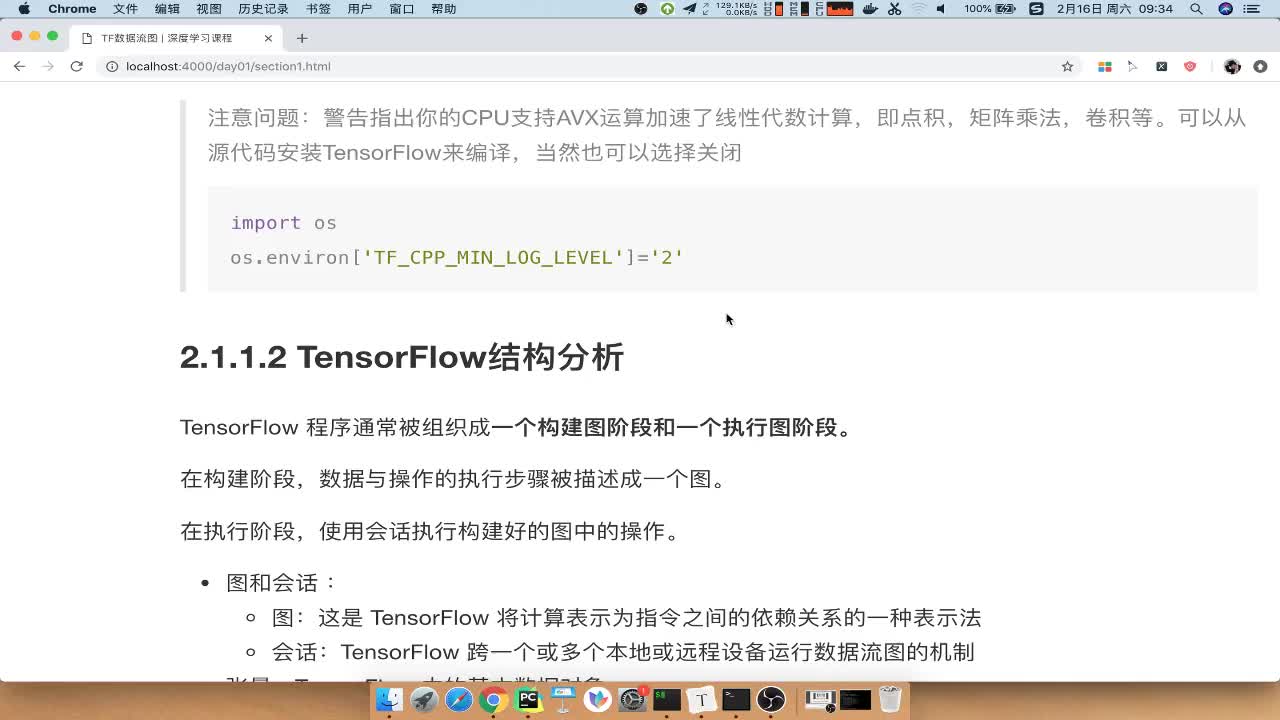
Task: Click the heading 2.1.1.2 TensorFlow结构分析
Action: [402, 357]
